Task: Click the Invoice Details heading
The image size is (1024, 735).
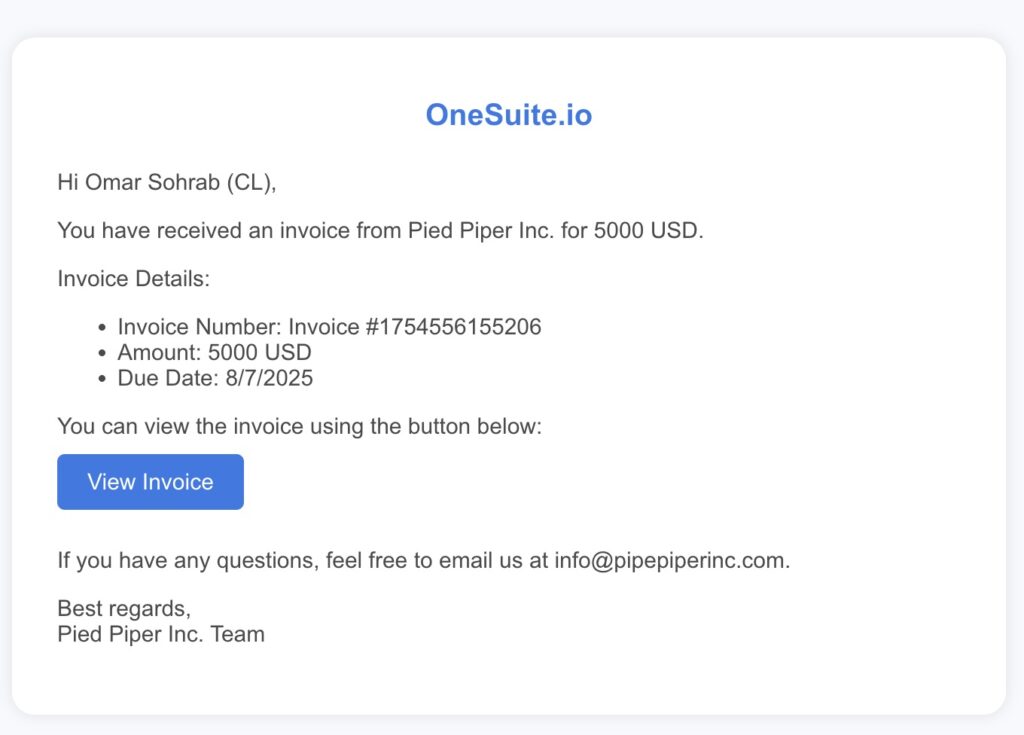Action: [134, 279]
